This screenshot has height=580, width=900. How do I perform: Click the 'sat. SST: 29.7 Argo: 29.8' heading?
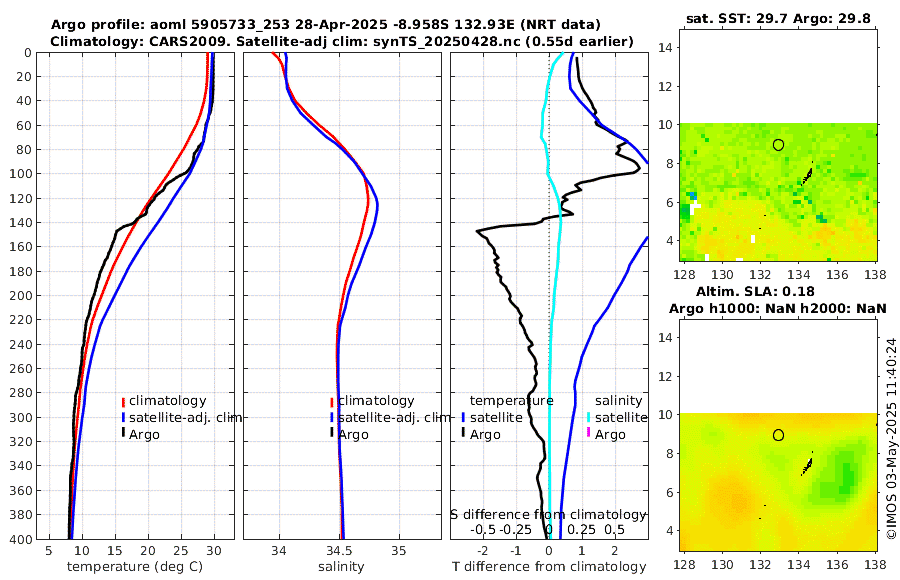point(778,18)
